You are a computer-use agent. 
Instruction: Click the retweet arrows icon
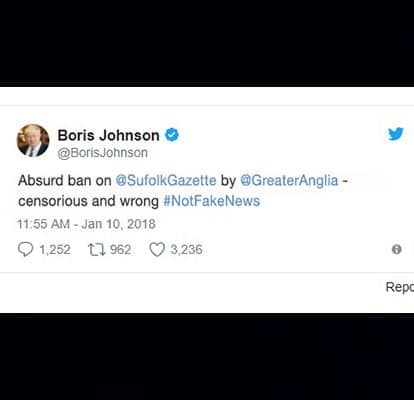97,250
